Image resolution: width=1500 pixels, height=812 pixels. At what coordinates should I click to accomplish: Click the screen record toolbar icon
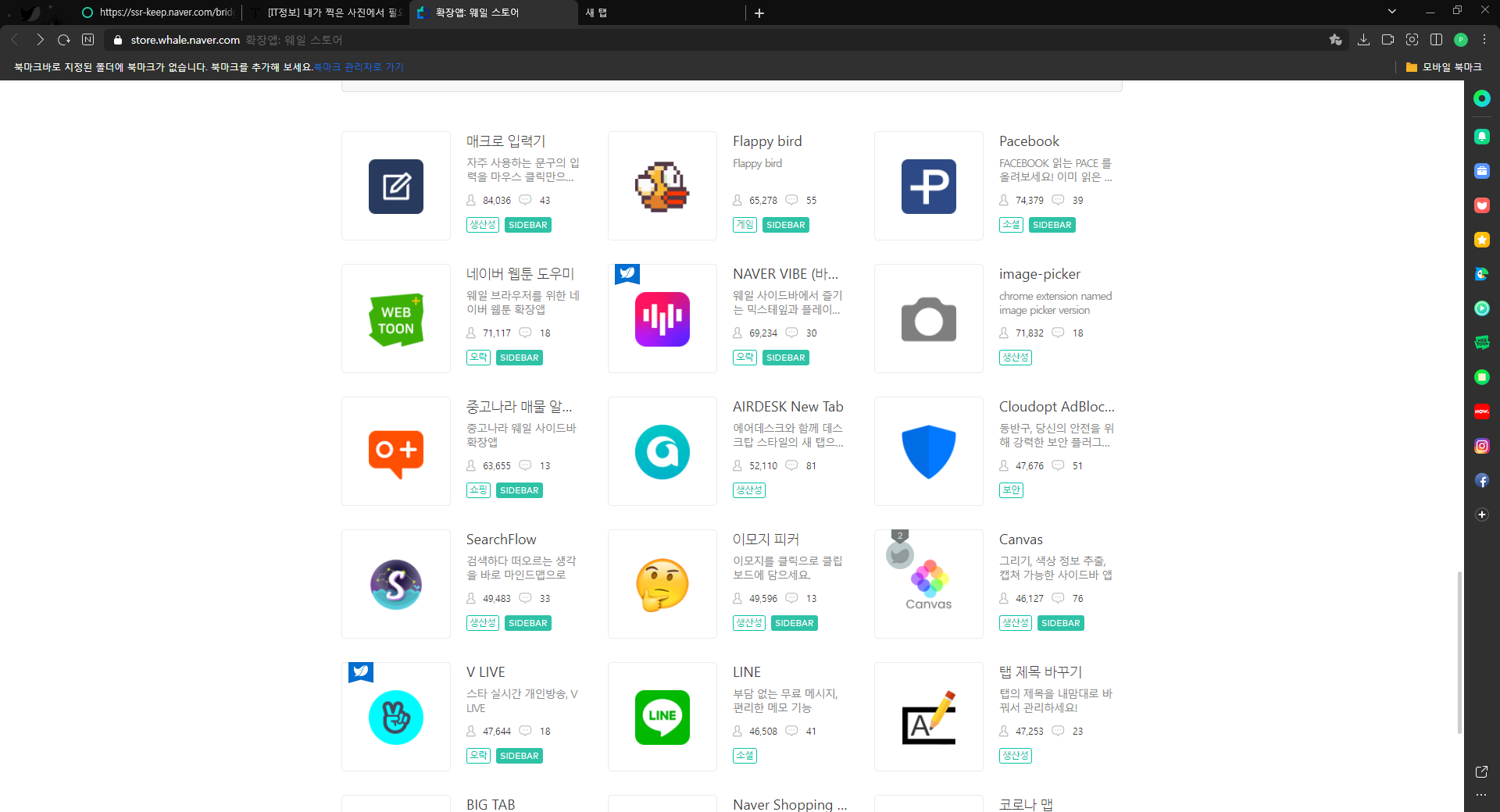[1387, 40]
